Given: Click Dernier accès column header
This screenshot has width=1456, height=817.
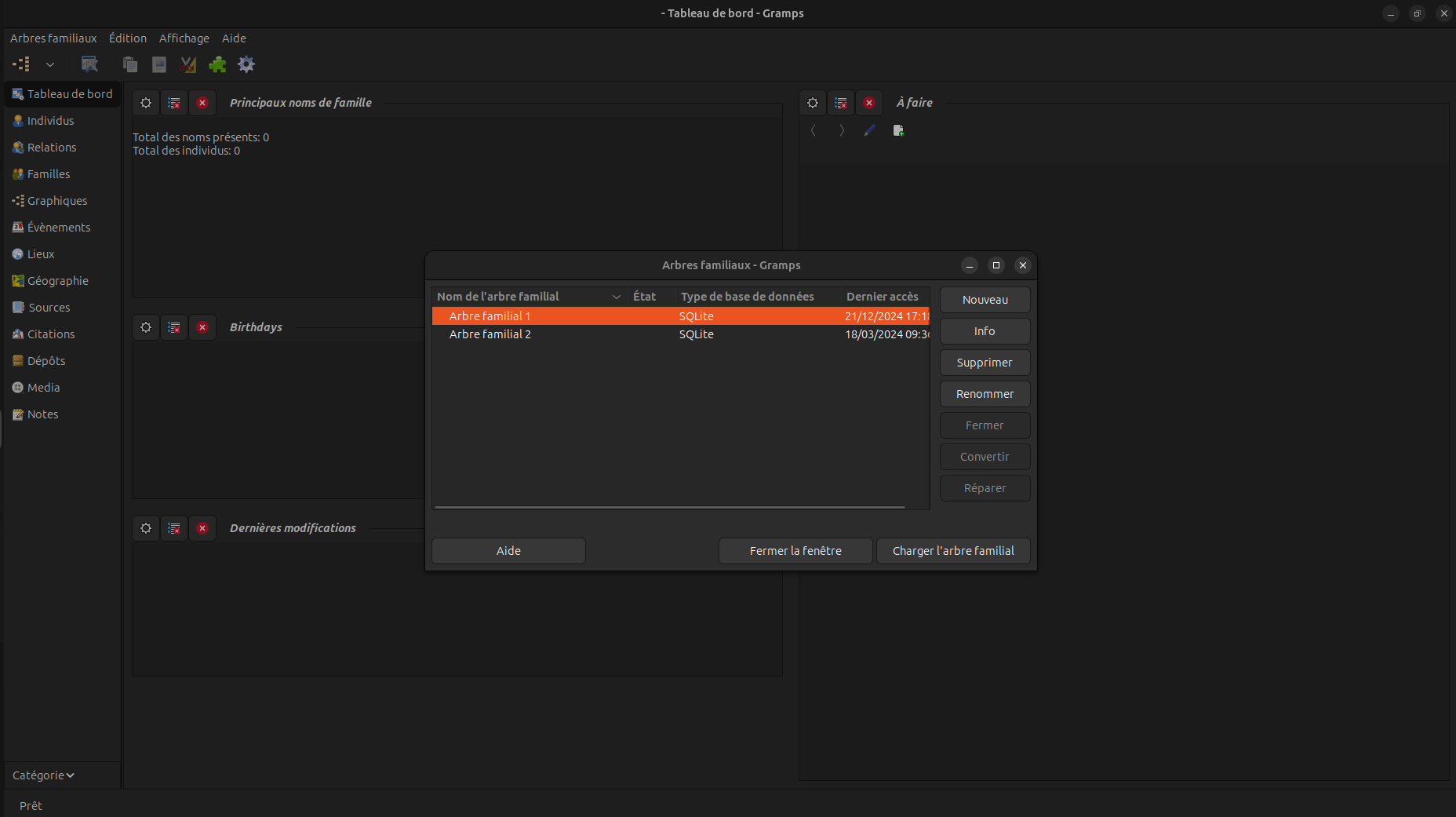Looking at the screenshot, I should (886, 297).
